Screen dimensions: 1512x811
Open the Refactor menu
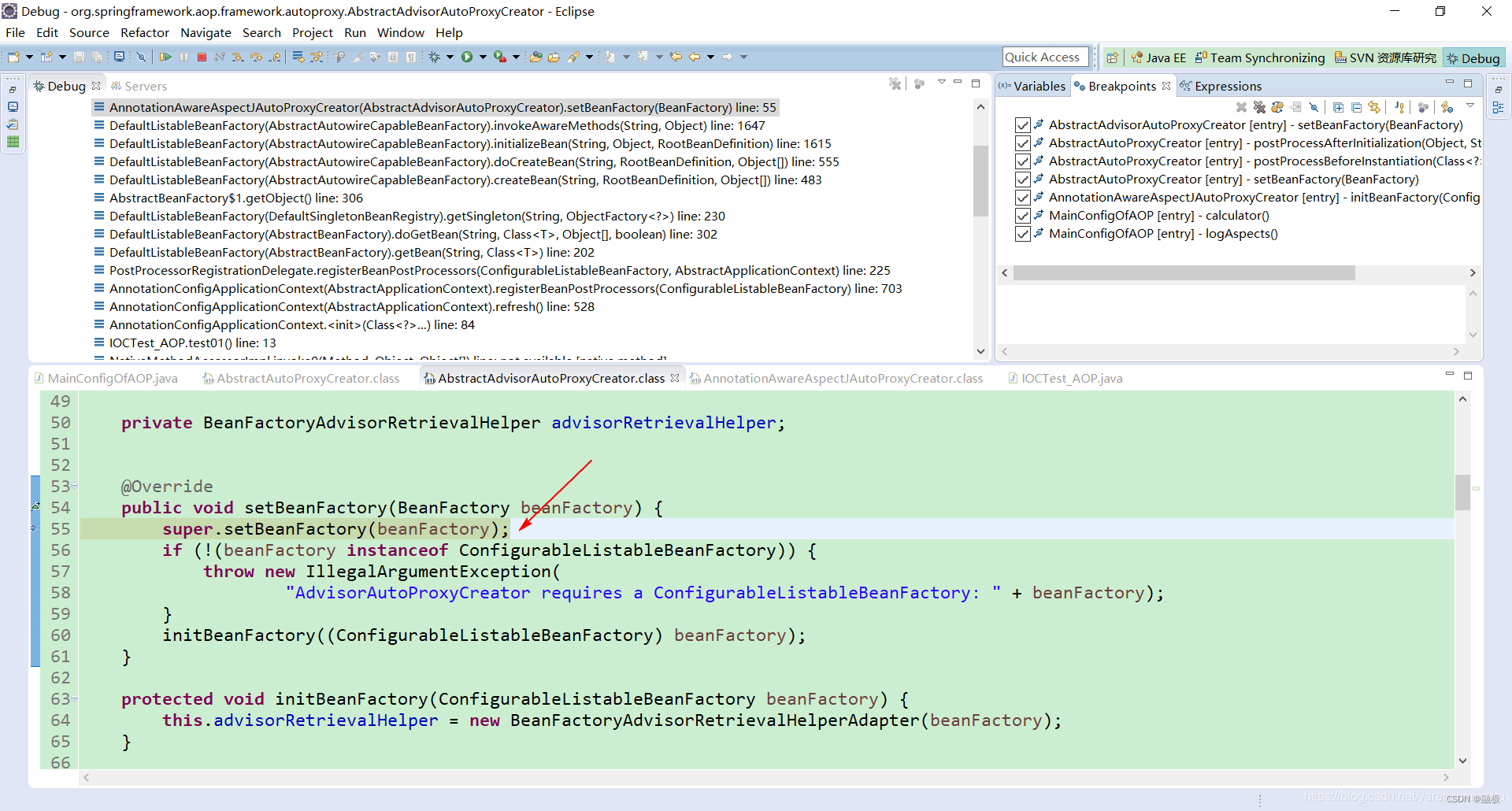point(145,32)
